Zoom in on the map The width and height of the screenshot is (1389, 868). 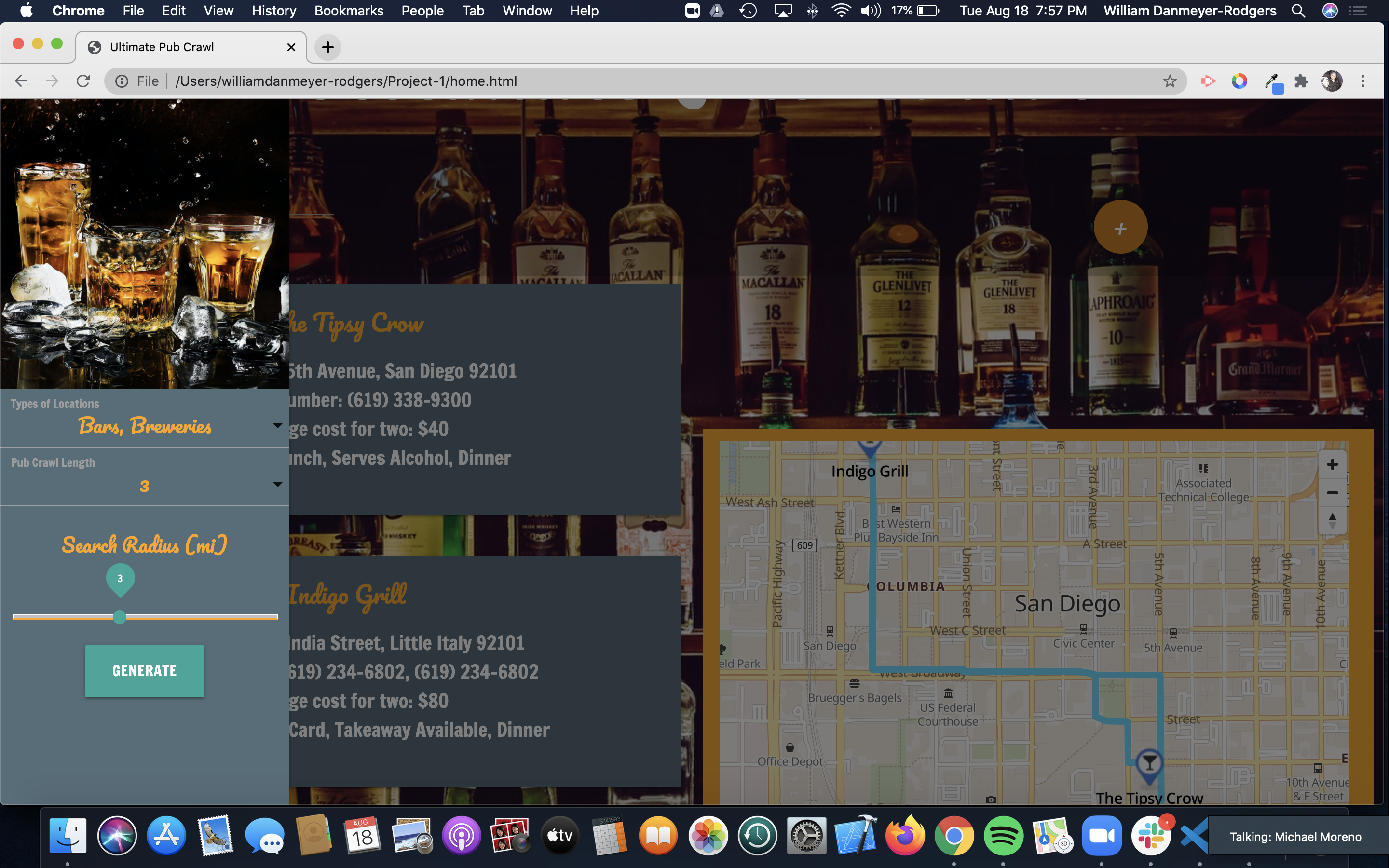tap(1332, 465)
